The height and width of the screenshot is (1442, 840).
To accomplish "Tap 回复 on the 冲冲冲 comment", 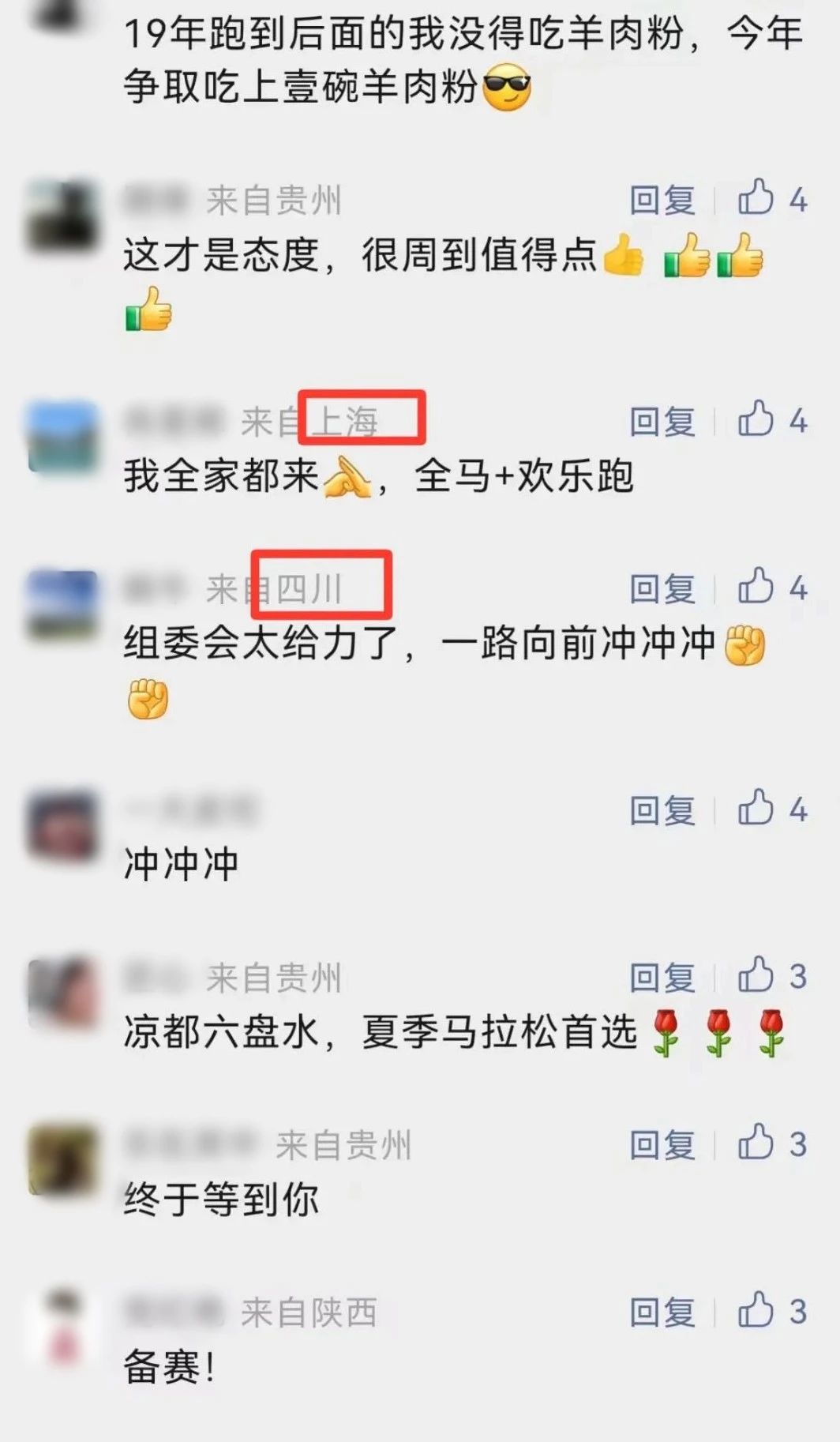I will click(x=662, y=810).
